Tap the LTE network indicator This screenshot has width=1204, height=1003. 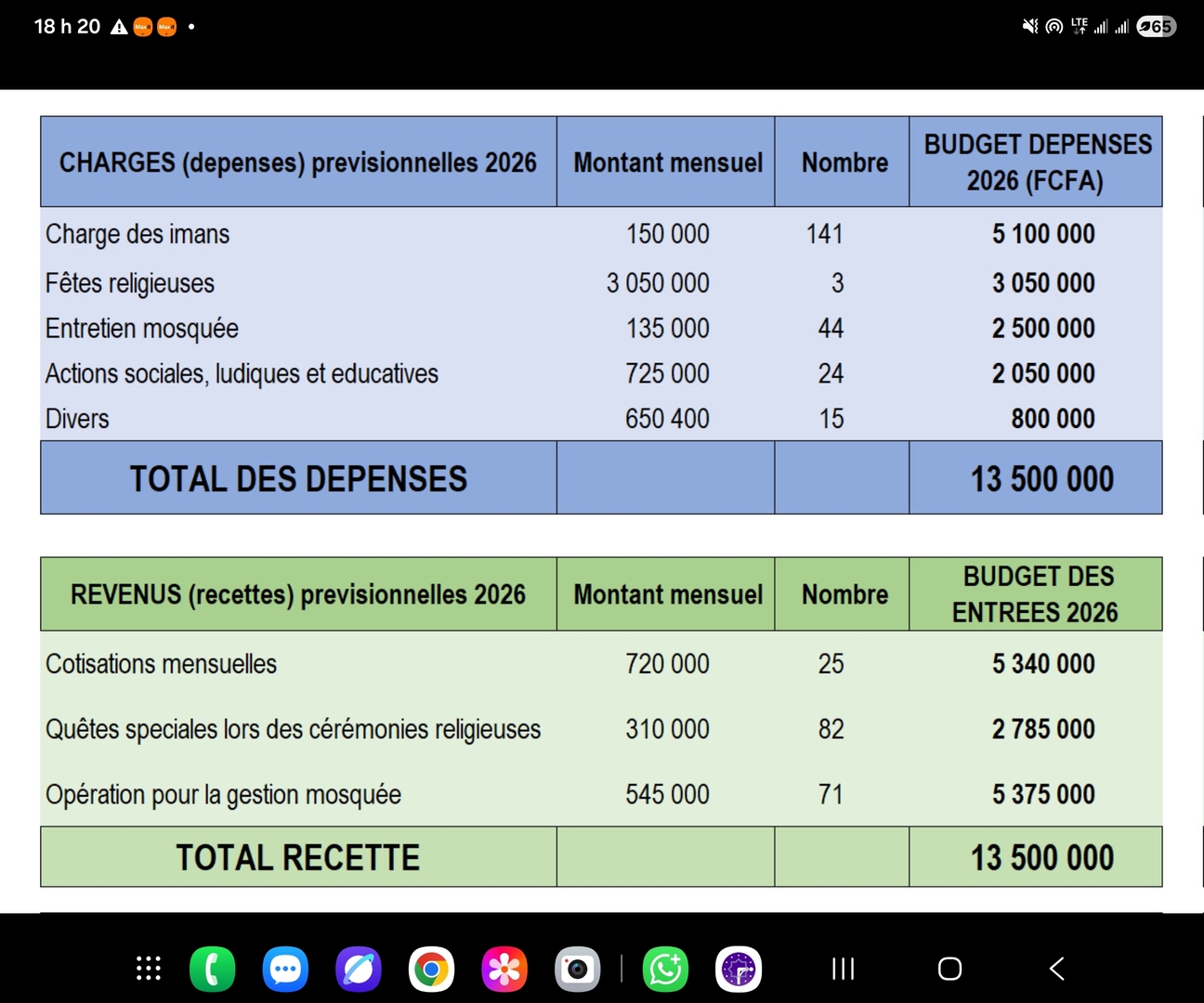1079,27
